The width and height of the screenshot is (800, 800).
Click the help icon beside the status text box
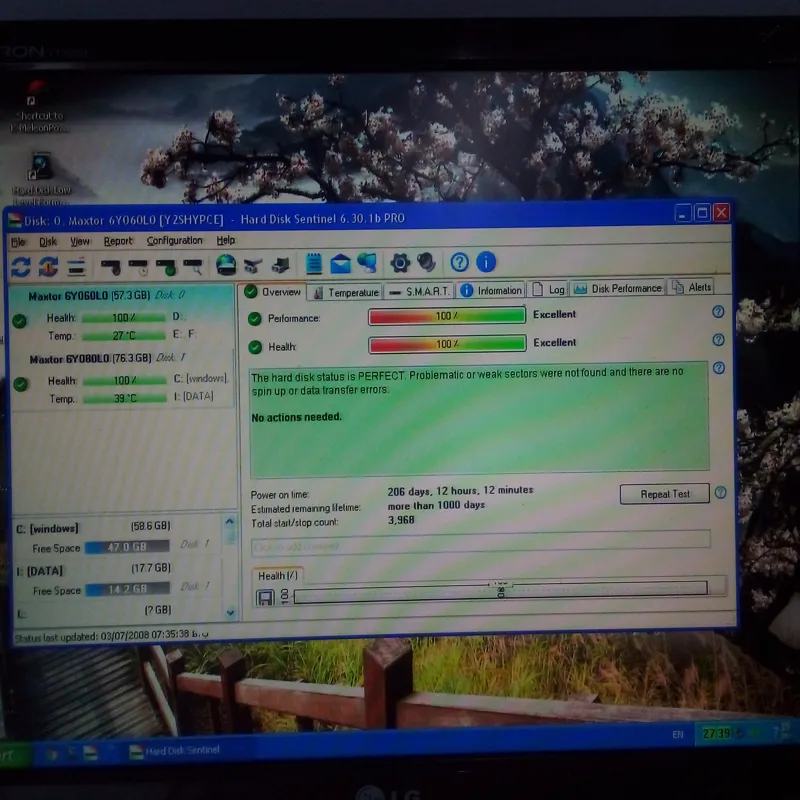tap(719, 368)
